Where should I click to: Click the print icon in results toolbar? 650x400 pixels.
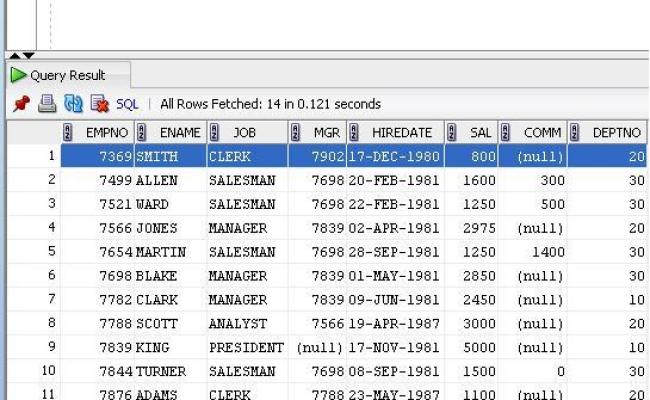47,104
